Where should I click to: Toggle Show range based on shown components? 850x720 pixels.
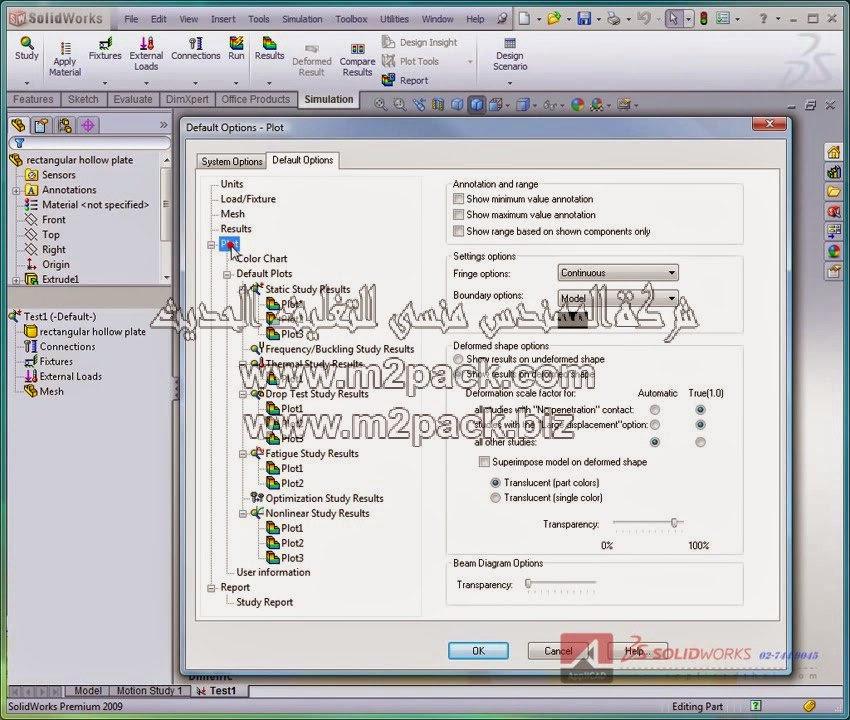click(x=459, y=232)
